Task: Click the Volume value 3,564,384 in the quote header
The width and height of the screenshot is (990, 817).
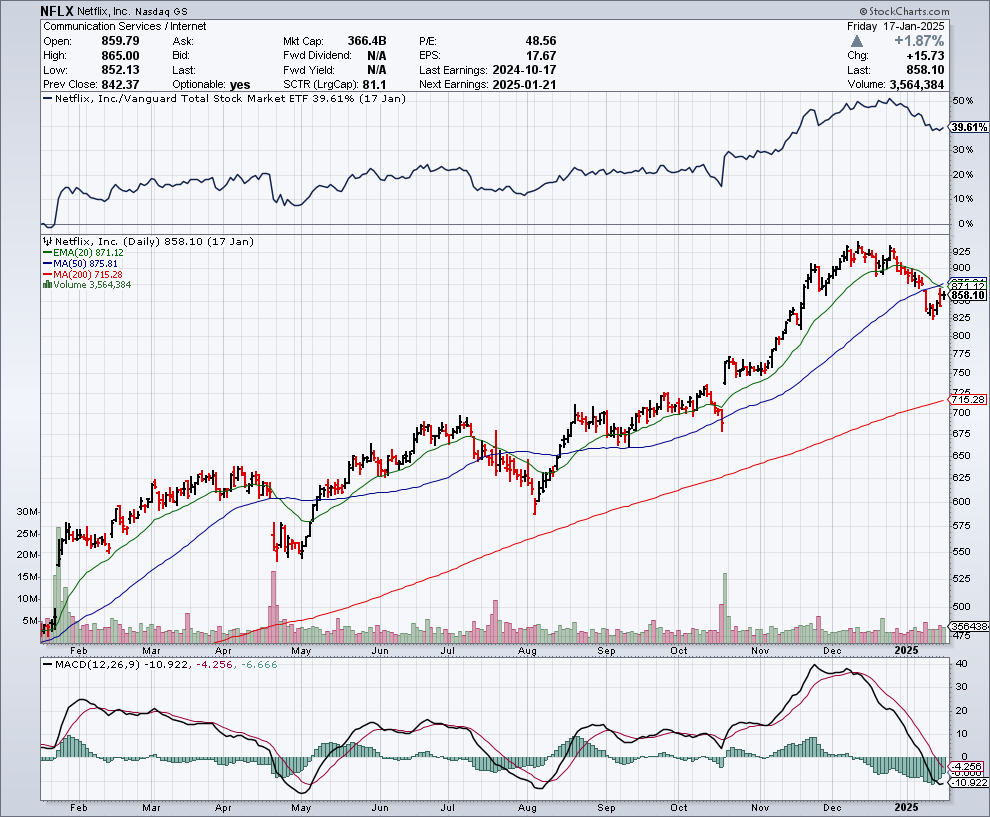Action: tap(917, 85)
